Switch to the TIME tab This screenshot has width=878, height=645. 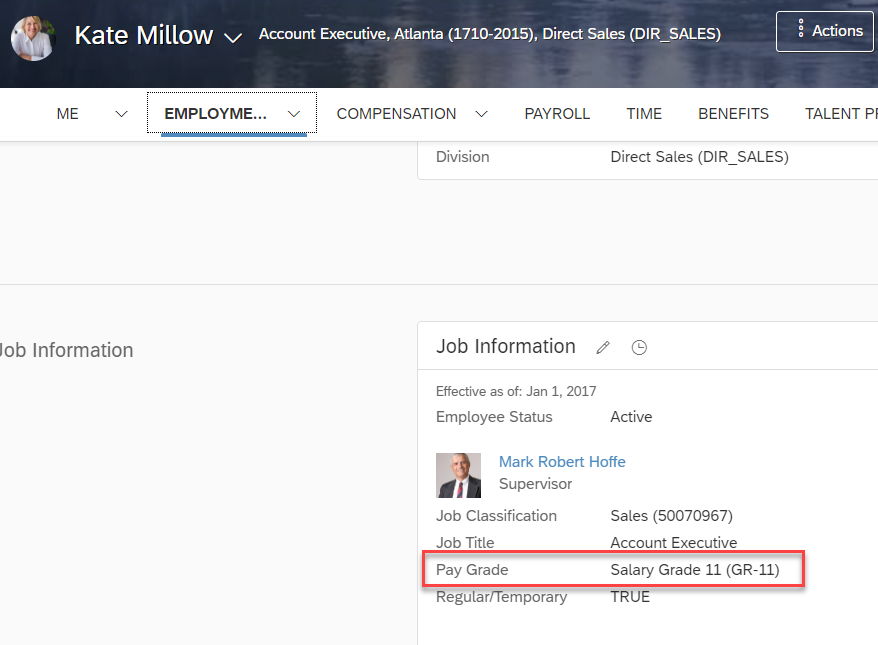tap(644, 114)
